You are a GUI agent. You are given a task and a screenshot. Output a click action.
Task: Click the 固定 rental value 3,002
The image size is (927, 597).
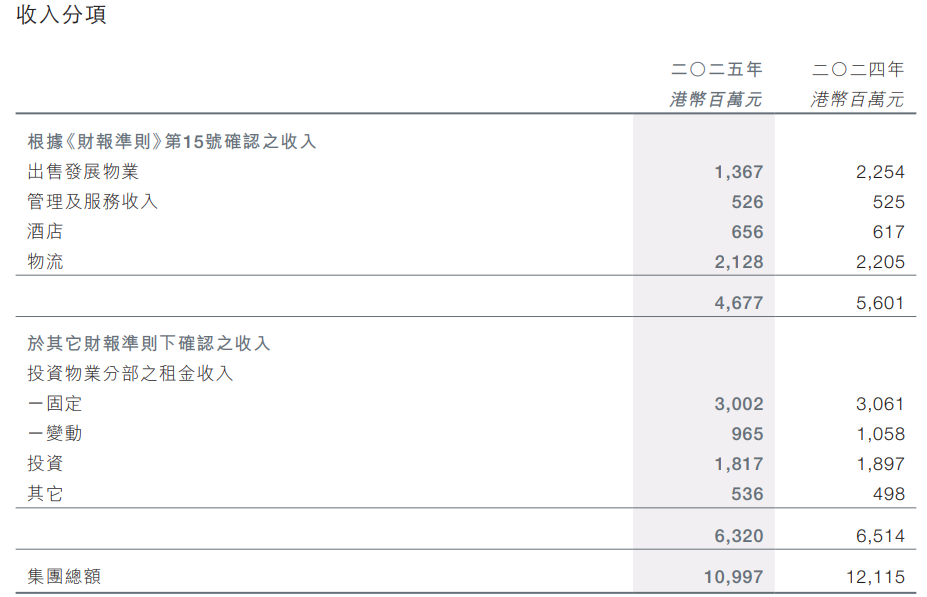coord(739,404)
